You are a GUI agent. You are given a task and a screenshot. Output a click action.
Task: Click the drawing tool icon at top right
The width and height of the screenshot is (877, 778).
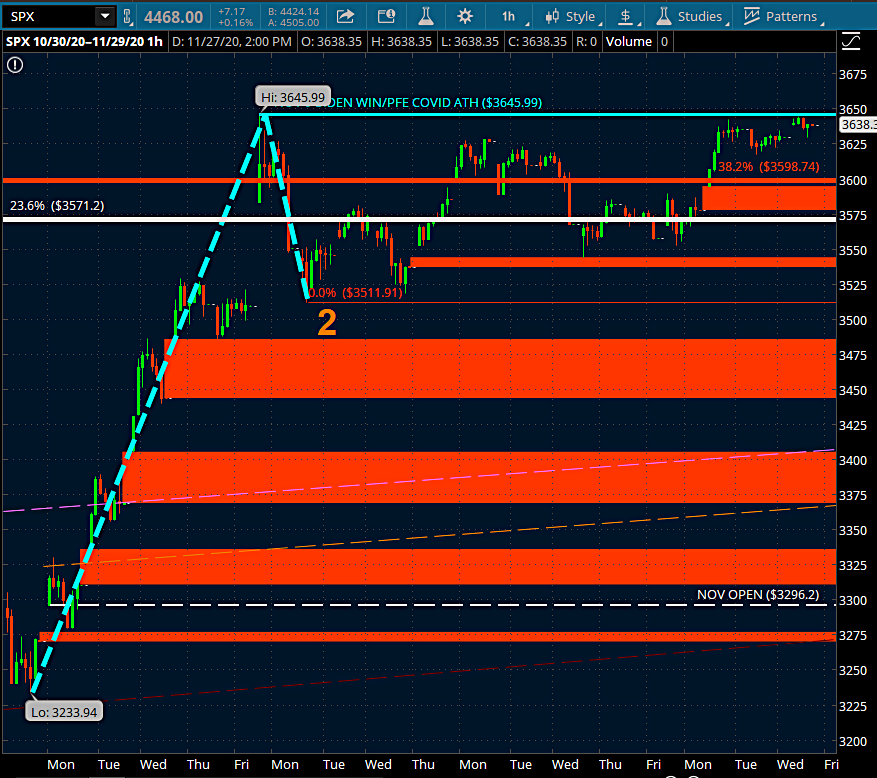tap(850, 42)
